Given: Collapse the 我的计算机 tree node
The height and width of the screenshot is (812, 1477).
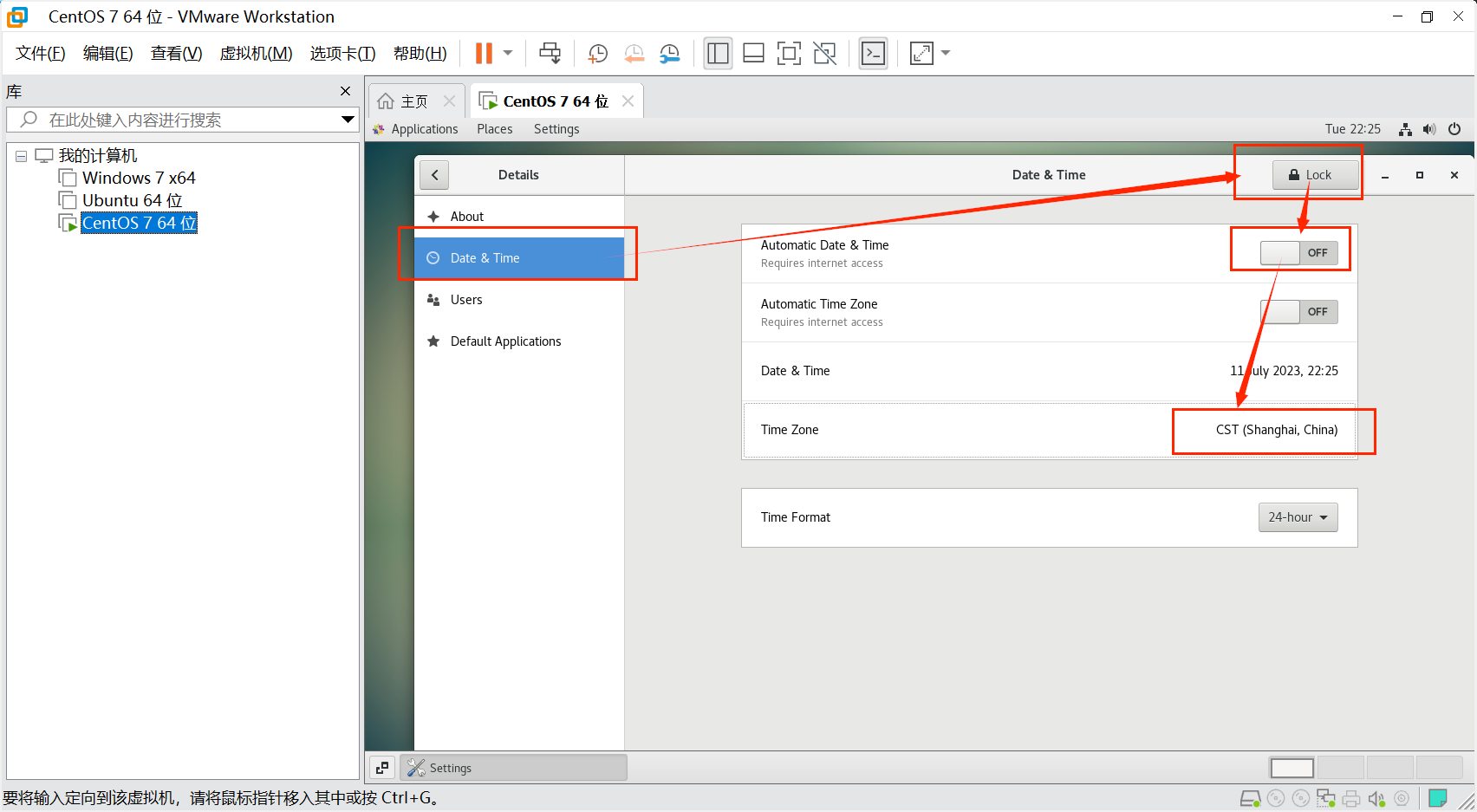Looking at the screenshot, I should pos(21,156).
